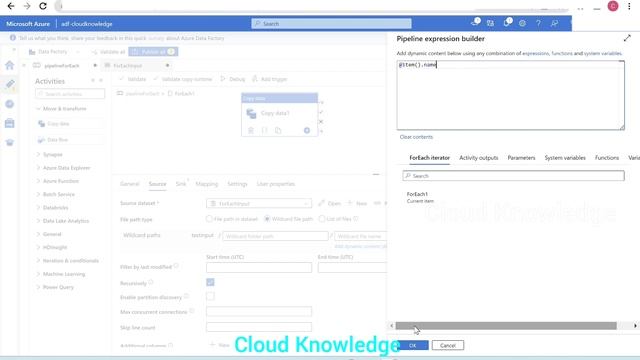Open the browser profile avatar
640x360 pixels.
point(613,6)
